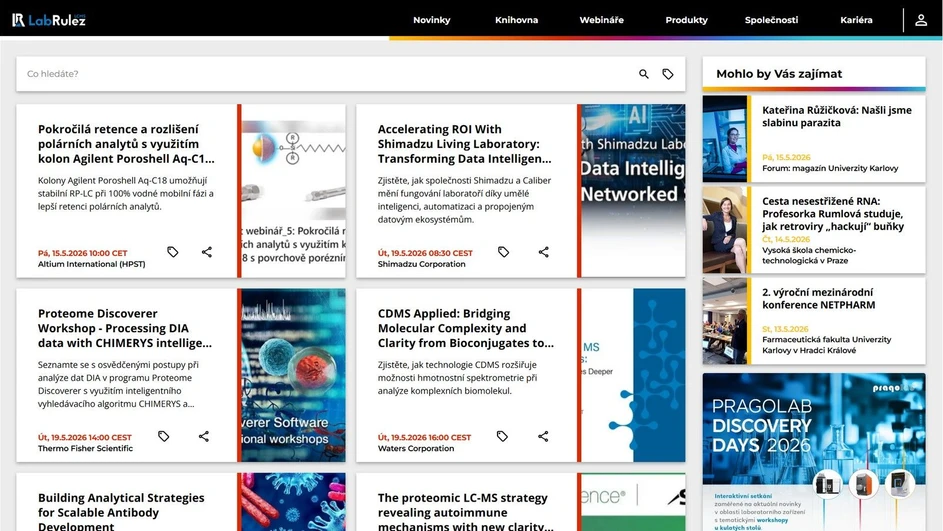The height and width of the screenshot is (531, 943).
Task: Open the Knihovna menu item
Action: coord(517,20)
